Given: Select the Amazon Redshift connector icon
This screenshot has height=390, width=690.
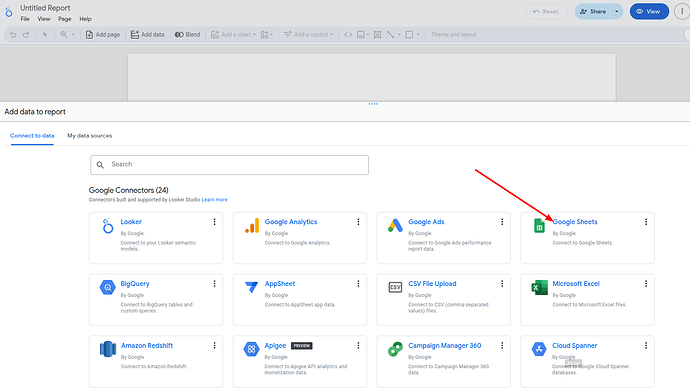Looking at the screenshot, I should click(108, 349).
